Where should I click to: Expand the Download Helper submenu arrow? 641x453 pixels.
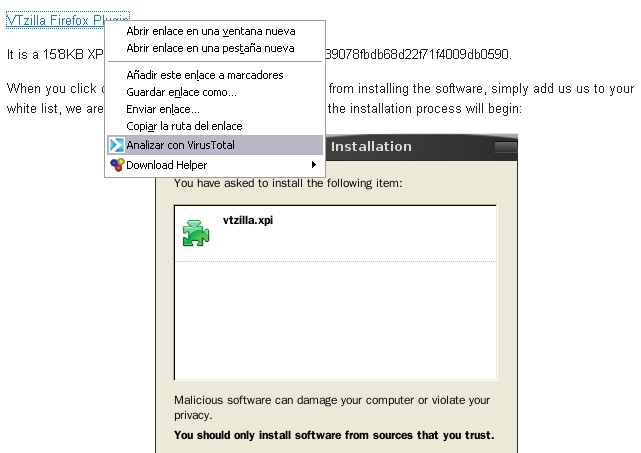click(x=314, y=164)
